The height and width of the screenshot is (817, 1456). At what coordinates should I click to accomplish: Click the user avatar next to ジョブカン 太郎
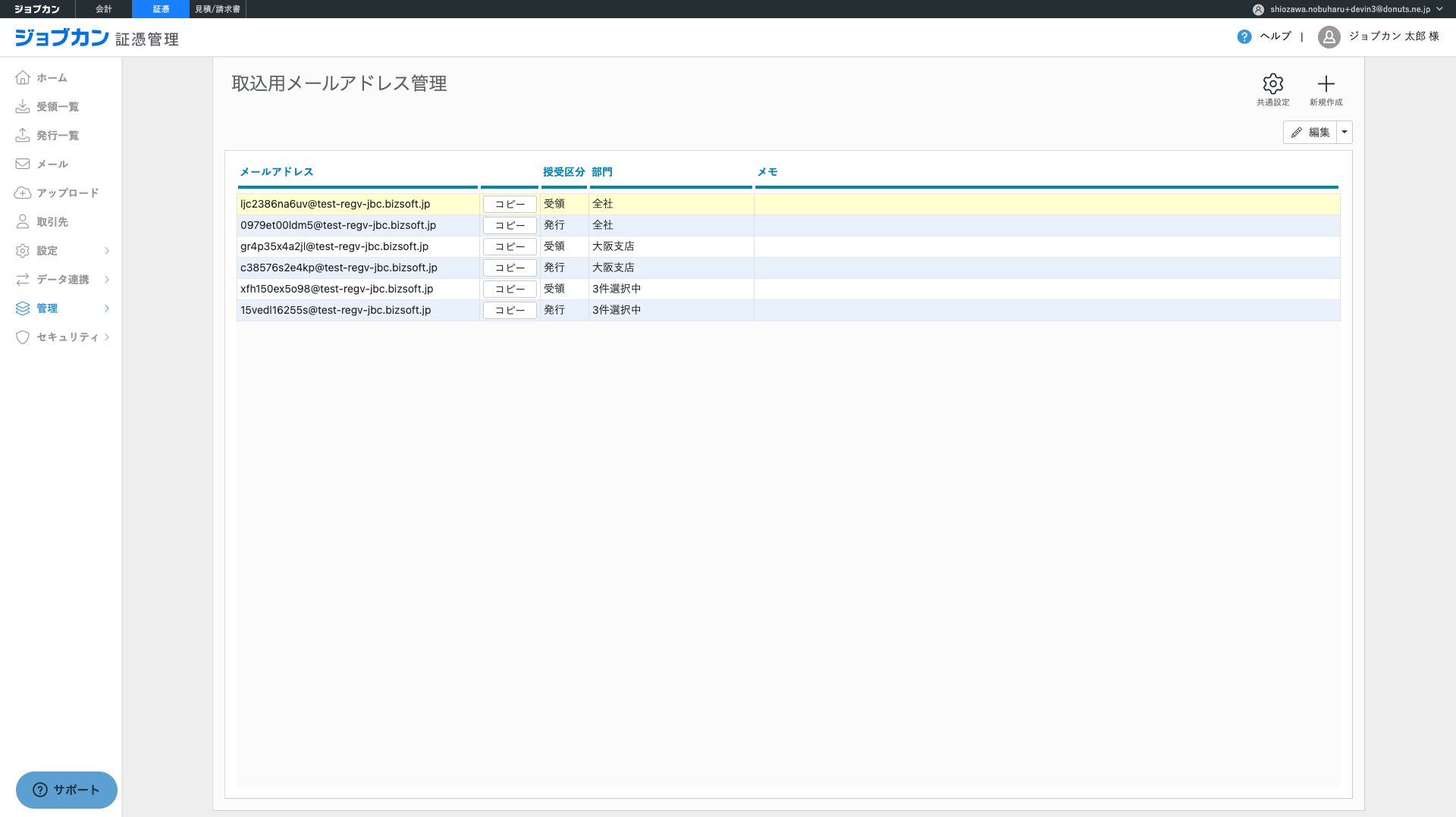1329,36
